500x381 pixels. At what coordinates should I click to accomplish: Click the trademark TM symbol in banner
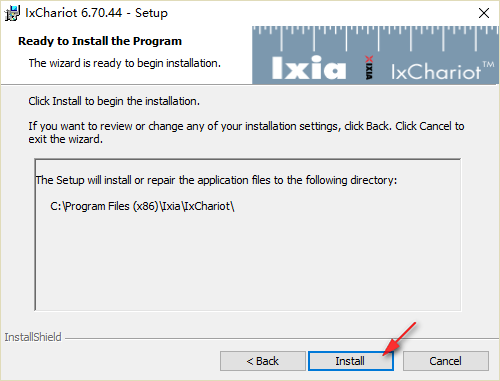(x=488, y=64)
